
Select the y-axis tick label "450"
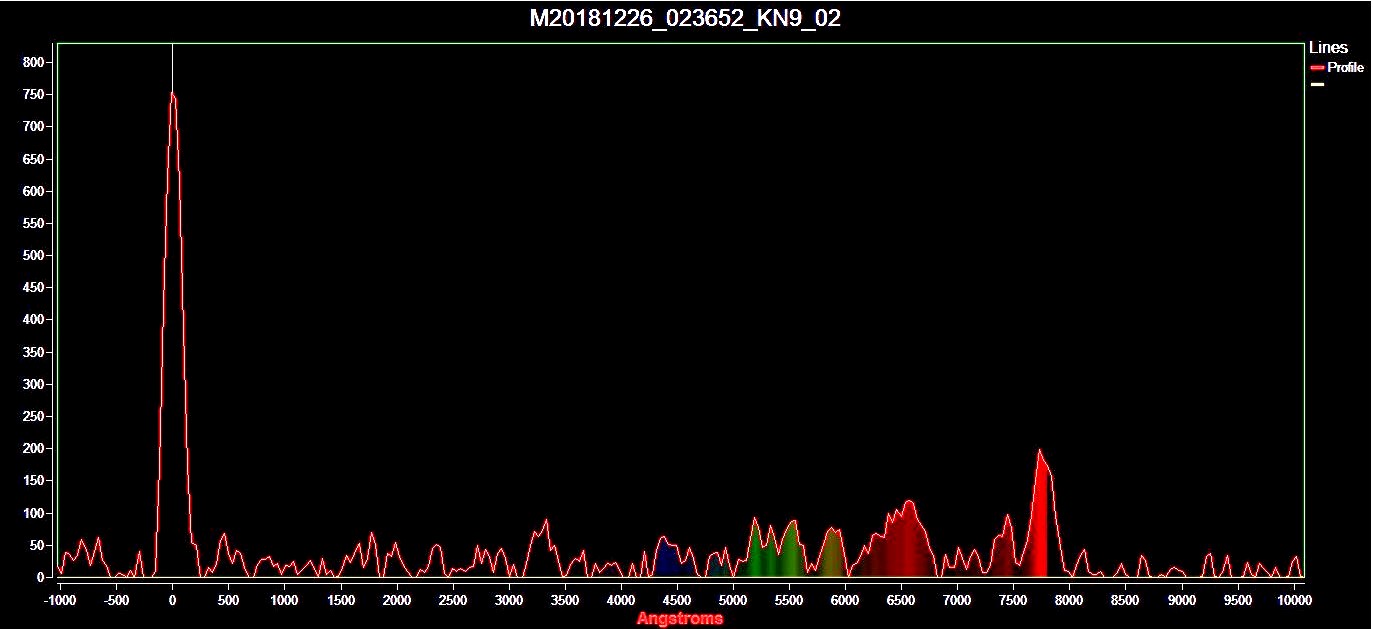[x=34, y=287]
